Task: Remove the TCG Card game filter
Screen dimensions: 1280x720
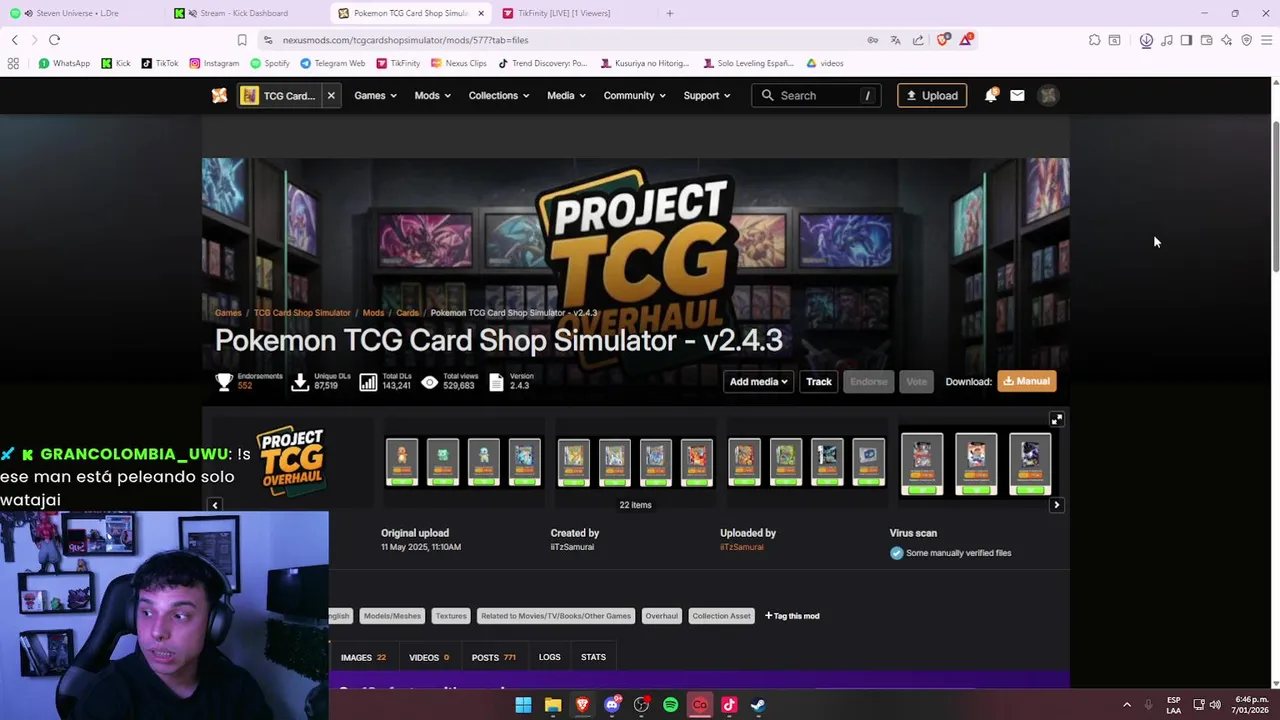Action: (330, 96)
